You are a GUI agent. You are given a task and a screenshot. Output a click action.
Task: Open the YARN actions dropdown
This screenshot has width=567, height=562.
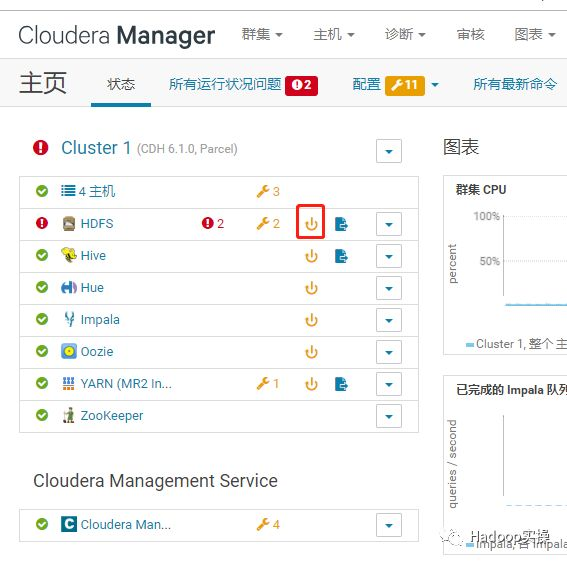389,384
